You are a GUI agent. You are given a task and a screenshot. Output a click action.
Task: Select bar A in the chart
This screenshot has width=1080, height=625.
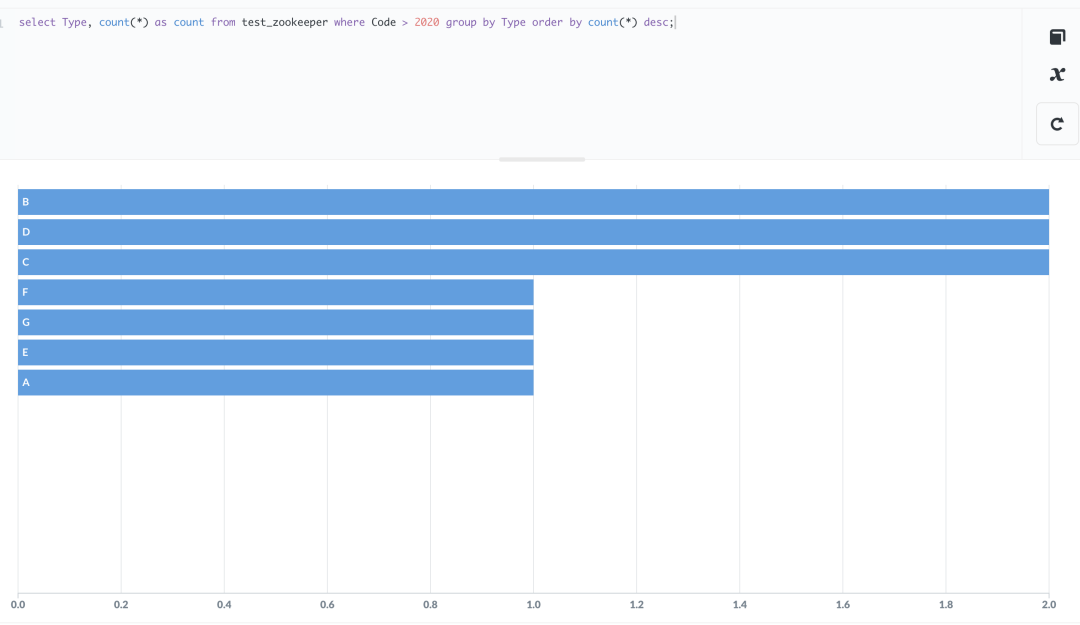pyautogui.click(x=276, y=382)
